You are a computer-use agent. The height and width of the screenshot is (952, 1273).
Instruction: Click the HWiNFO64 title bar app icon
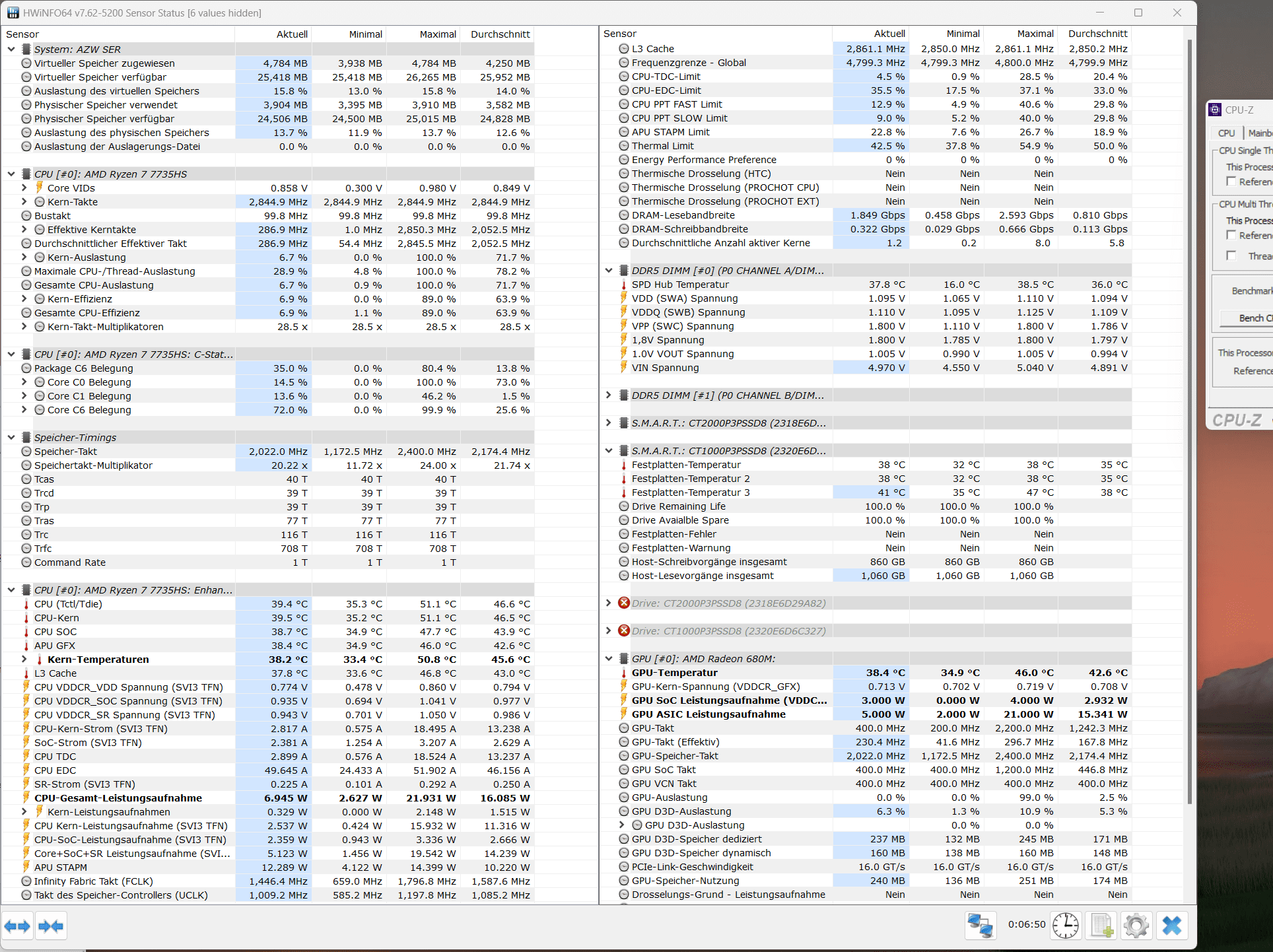(x=13, y=13)
